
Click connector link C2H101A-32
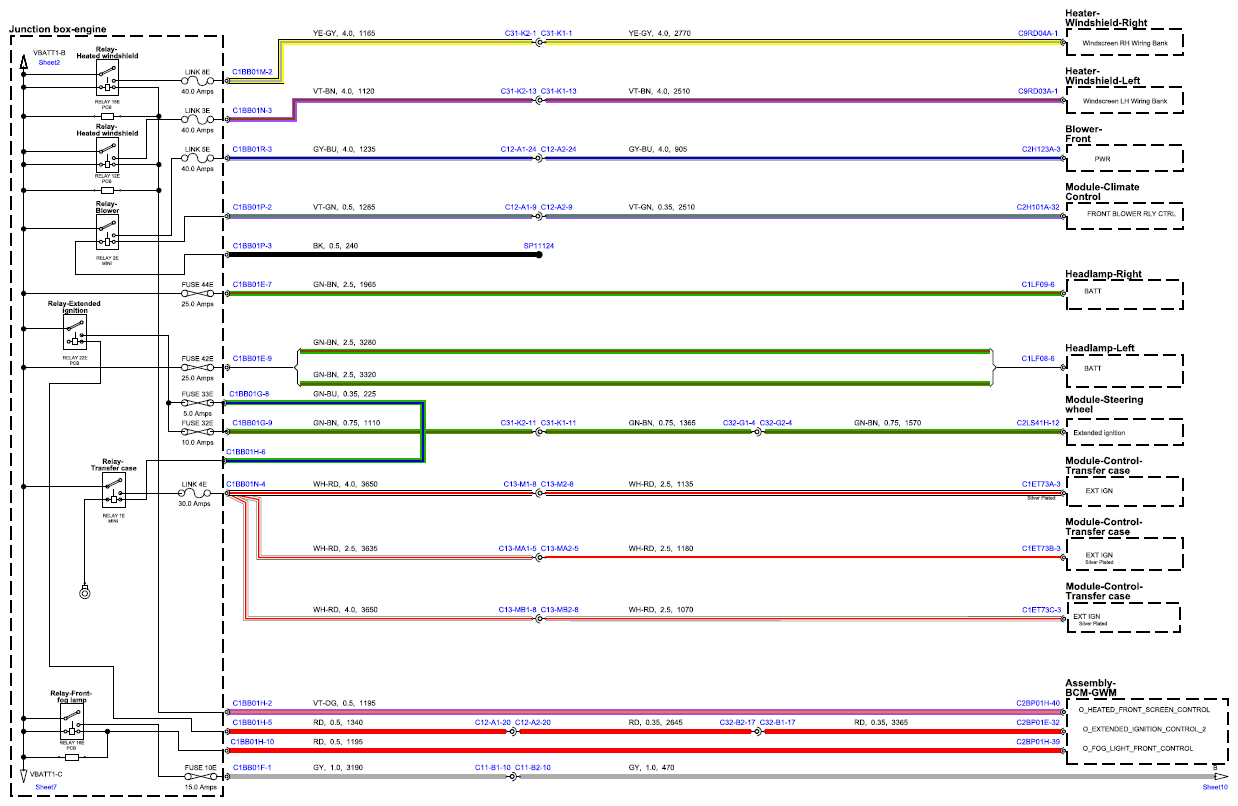(1039, 207)
